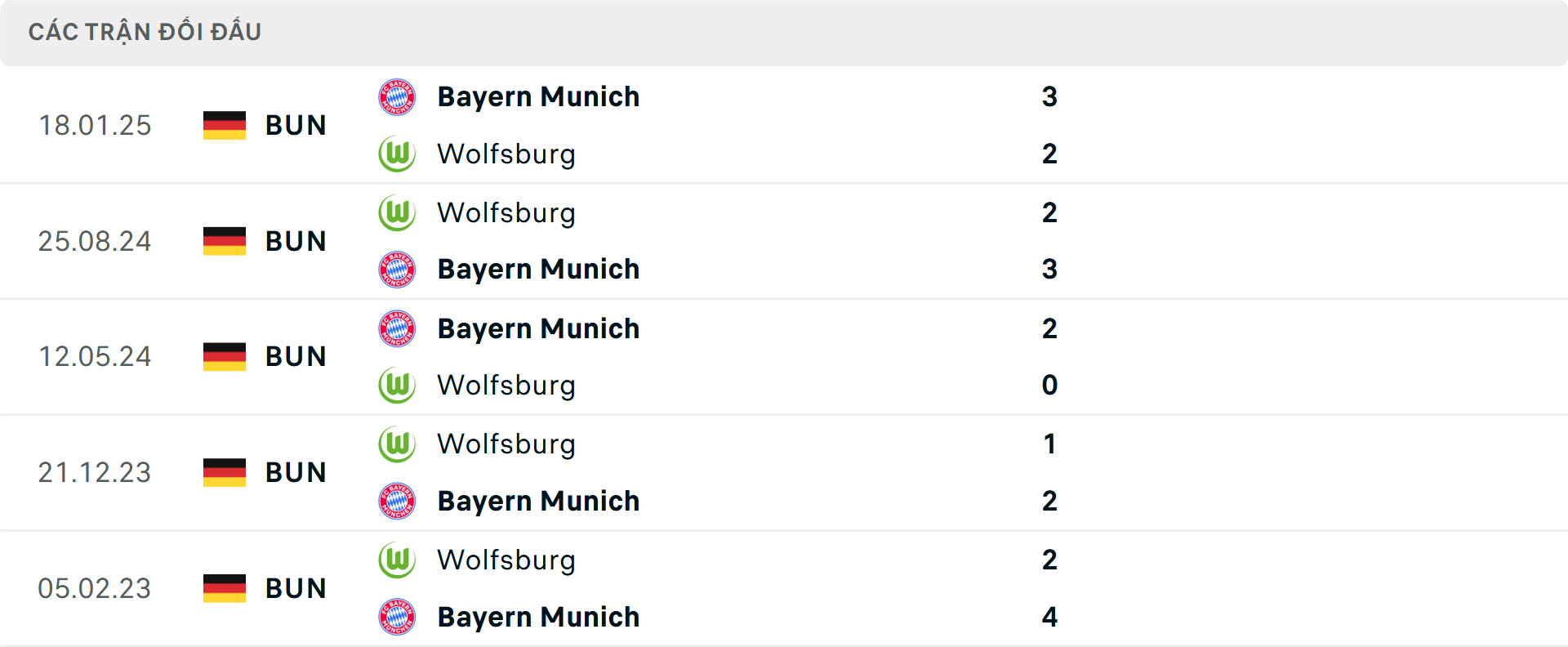Click the score 0 for Wolfsburg on 12.05.24
The height and width of the screenshot is (647, 1568).
(x=1050, y=386)
